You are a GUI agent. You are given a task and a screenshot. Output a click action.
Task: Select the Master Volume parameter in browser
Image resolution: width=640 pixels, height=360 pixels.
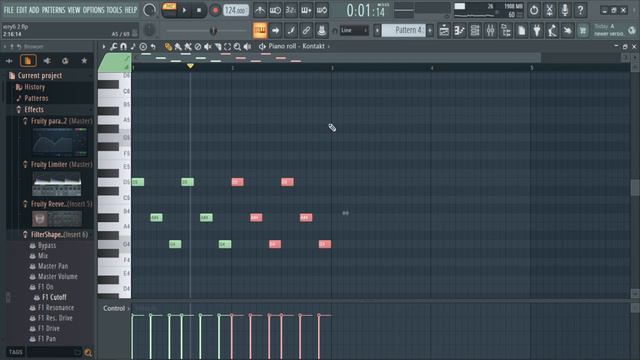click(x=58, y=276)
